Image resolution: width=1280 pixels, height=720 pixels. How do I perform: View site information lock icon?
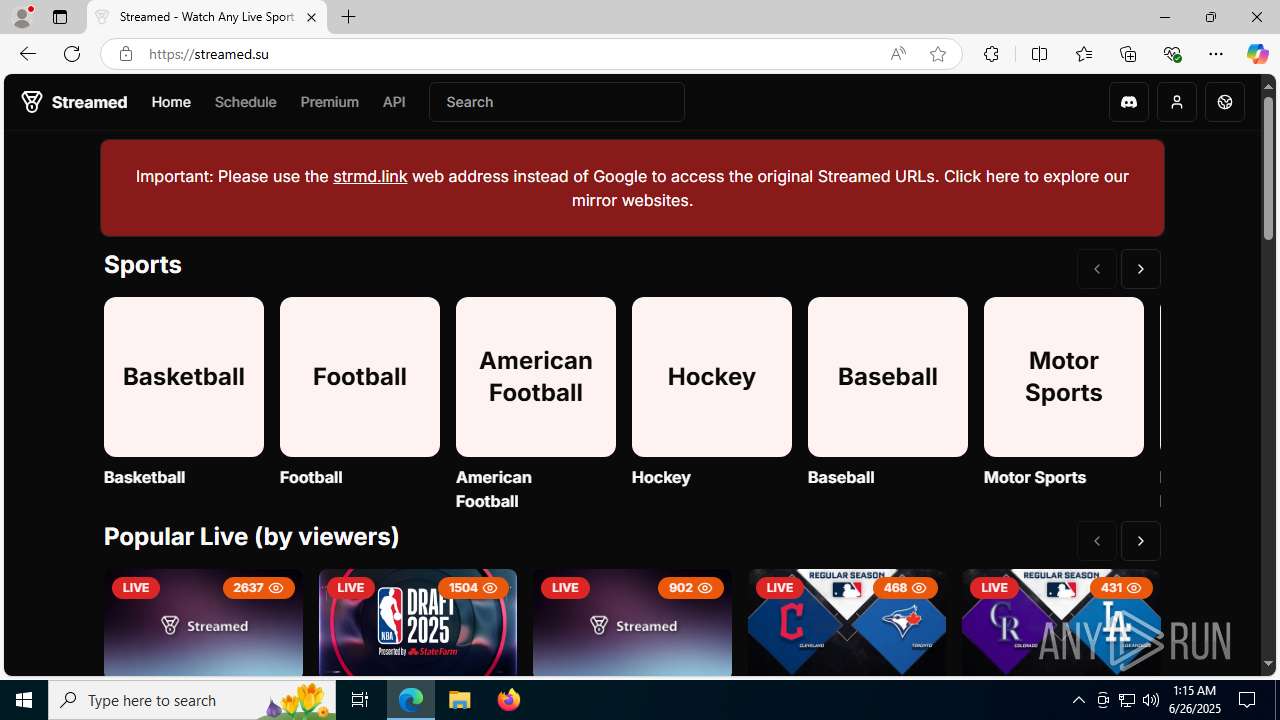tap(125, 54)
